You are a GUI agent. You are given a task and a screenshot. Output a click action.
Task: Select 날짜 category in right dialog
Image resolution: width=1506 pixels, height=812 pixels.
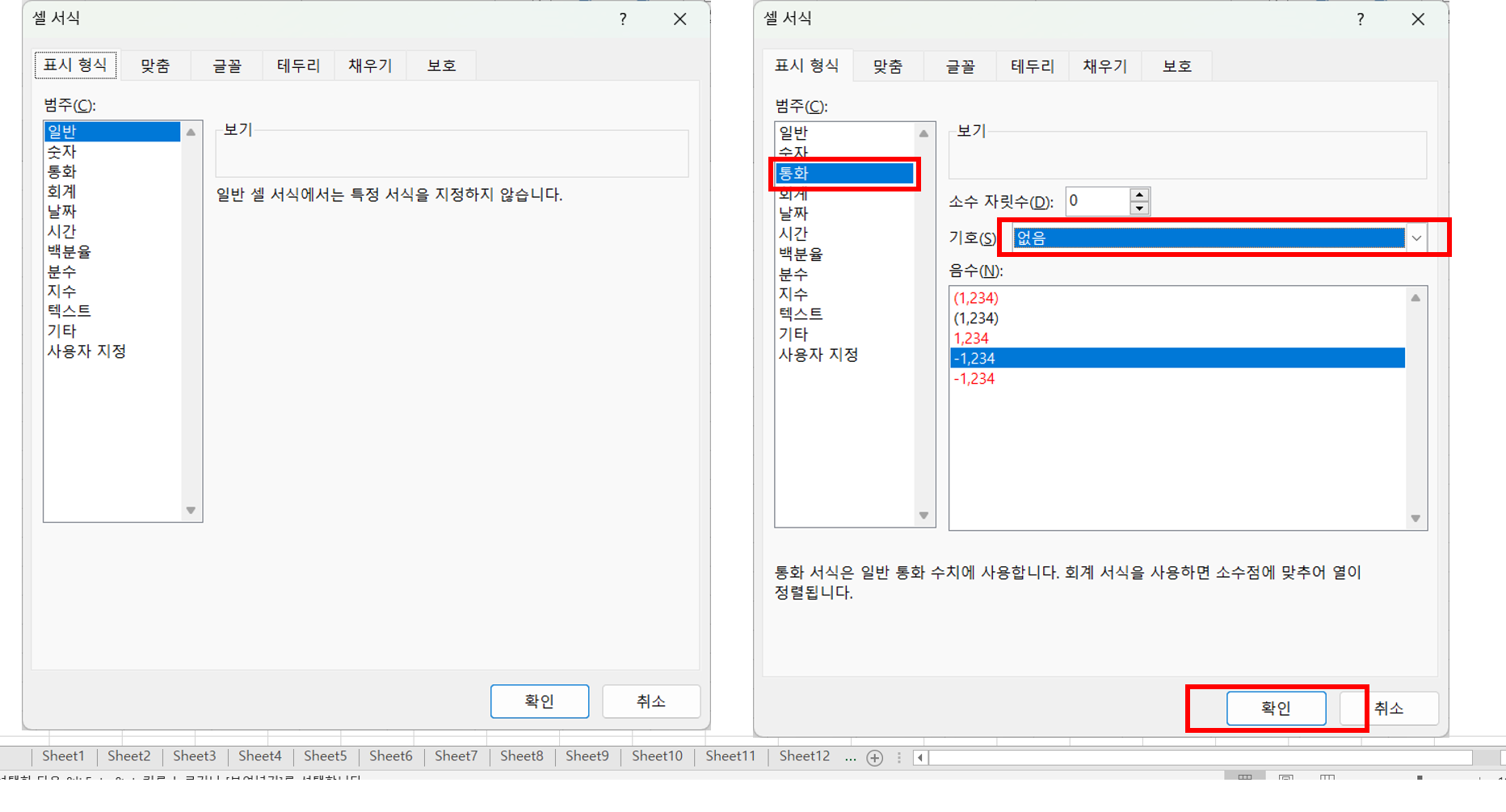pyautogui.click(x=844, y=213)
